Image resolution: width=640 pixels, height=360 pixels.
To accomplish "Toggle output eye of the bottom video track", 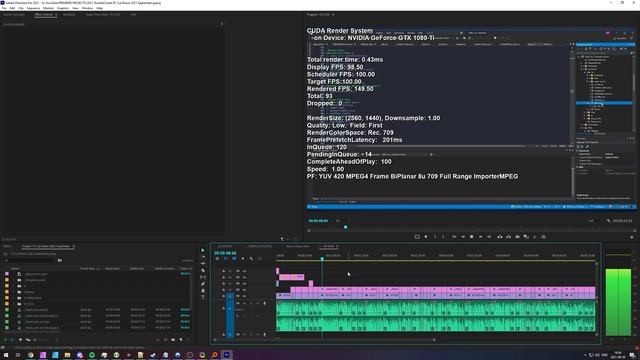I will (244, 296).
